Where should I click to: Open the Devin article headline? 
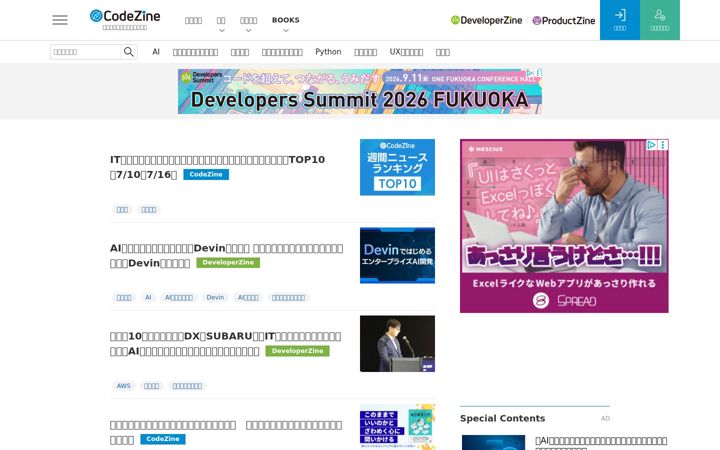point(226,255)
